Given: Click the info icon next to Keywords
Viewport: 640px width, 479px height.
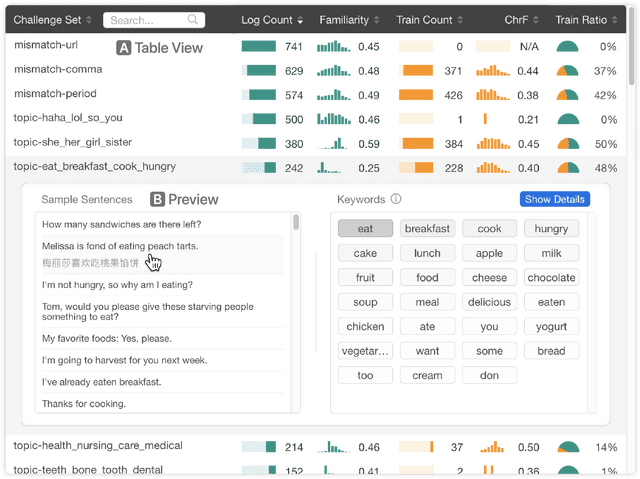Looking at the screenshot, I should [396, 199].
